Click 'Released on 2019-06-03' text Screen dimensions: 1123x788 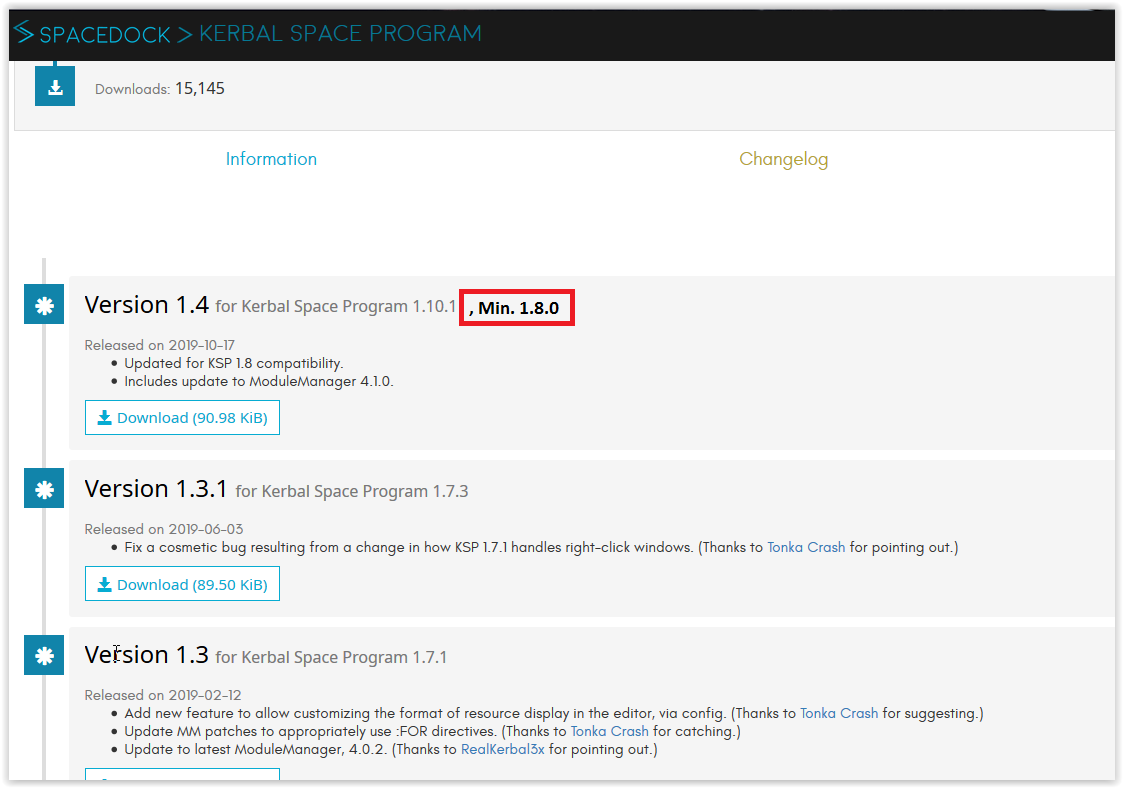[164, 529]
